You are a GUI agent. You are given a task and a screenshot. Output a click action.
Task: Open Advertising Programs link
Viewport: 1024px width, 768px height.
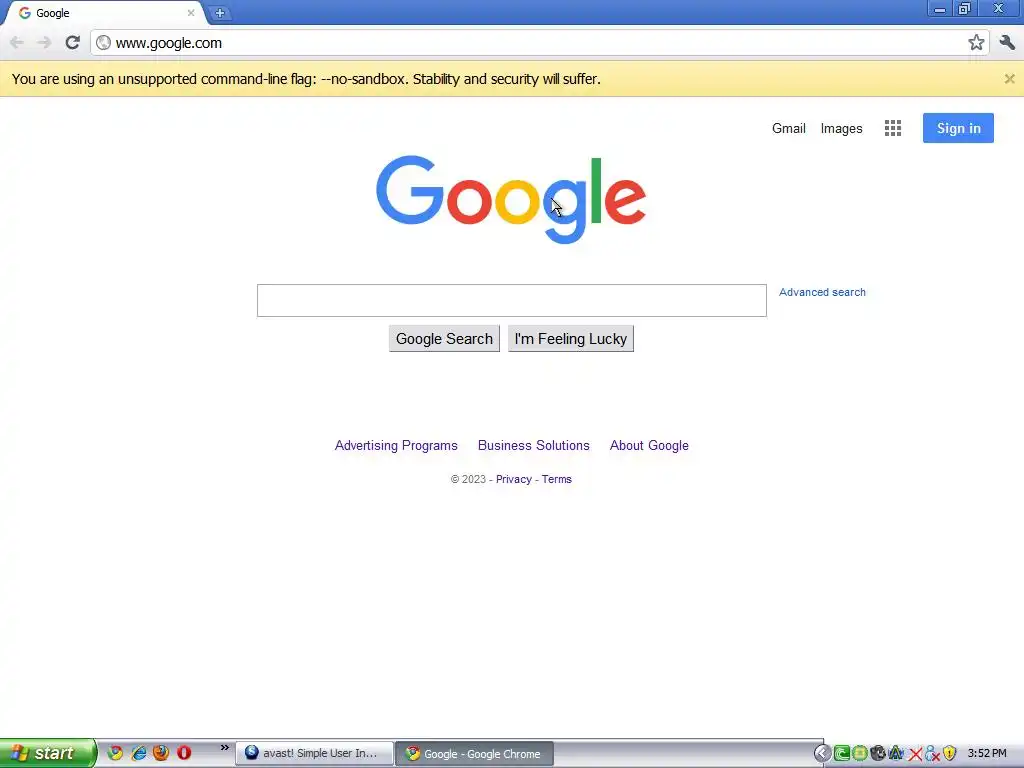(396, 445)
